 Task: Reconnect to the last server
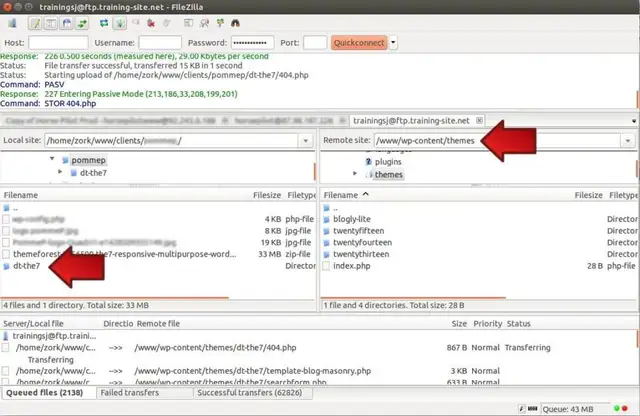(x=167, y=23)
